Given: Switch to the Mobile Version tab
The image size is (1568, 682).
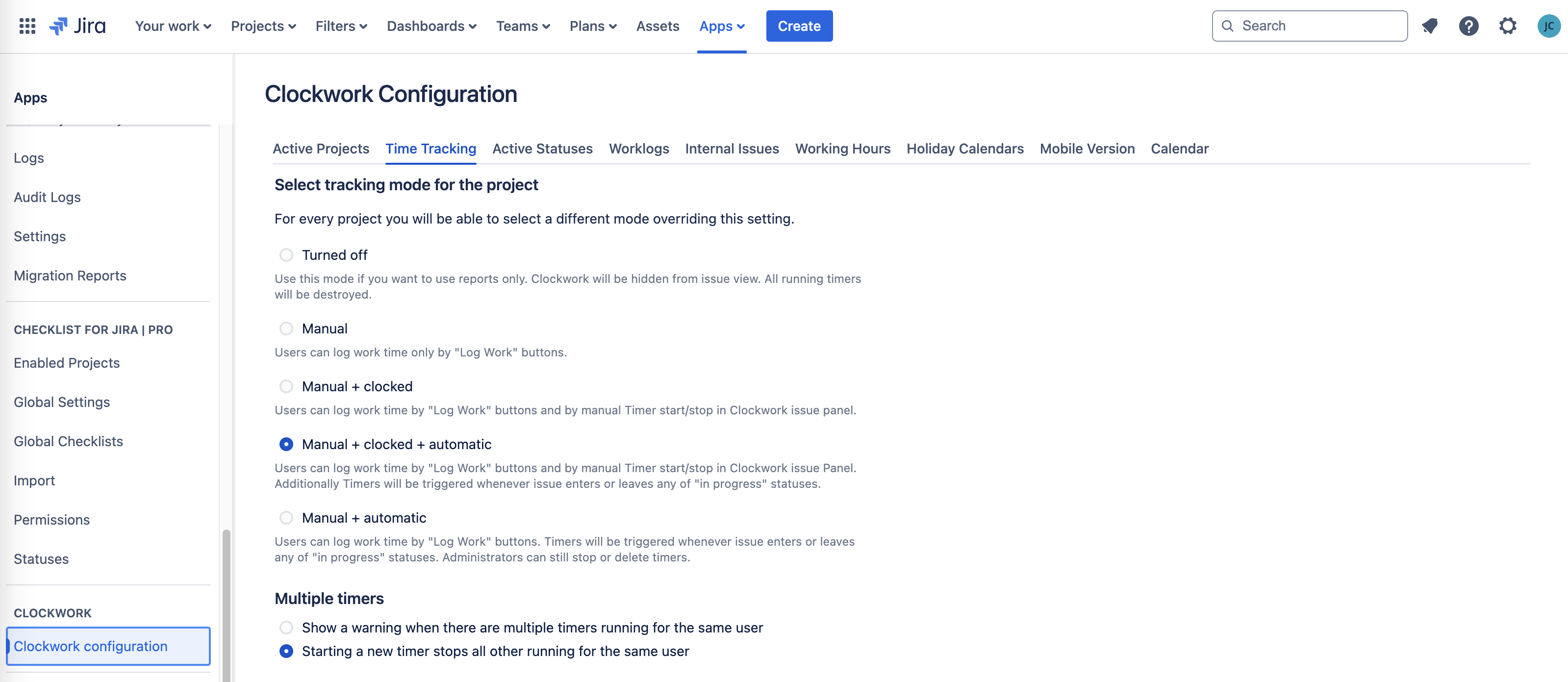Looking at the screenshot, I should pyautogui.click(x=1087, y=149).
